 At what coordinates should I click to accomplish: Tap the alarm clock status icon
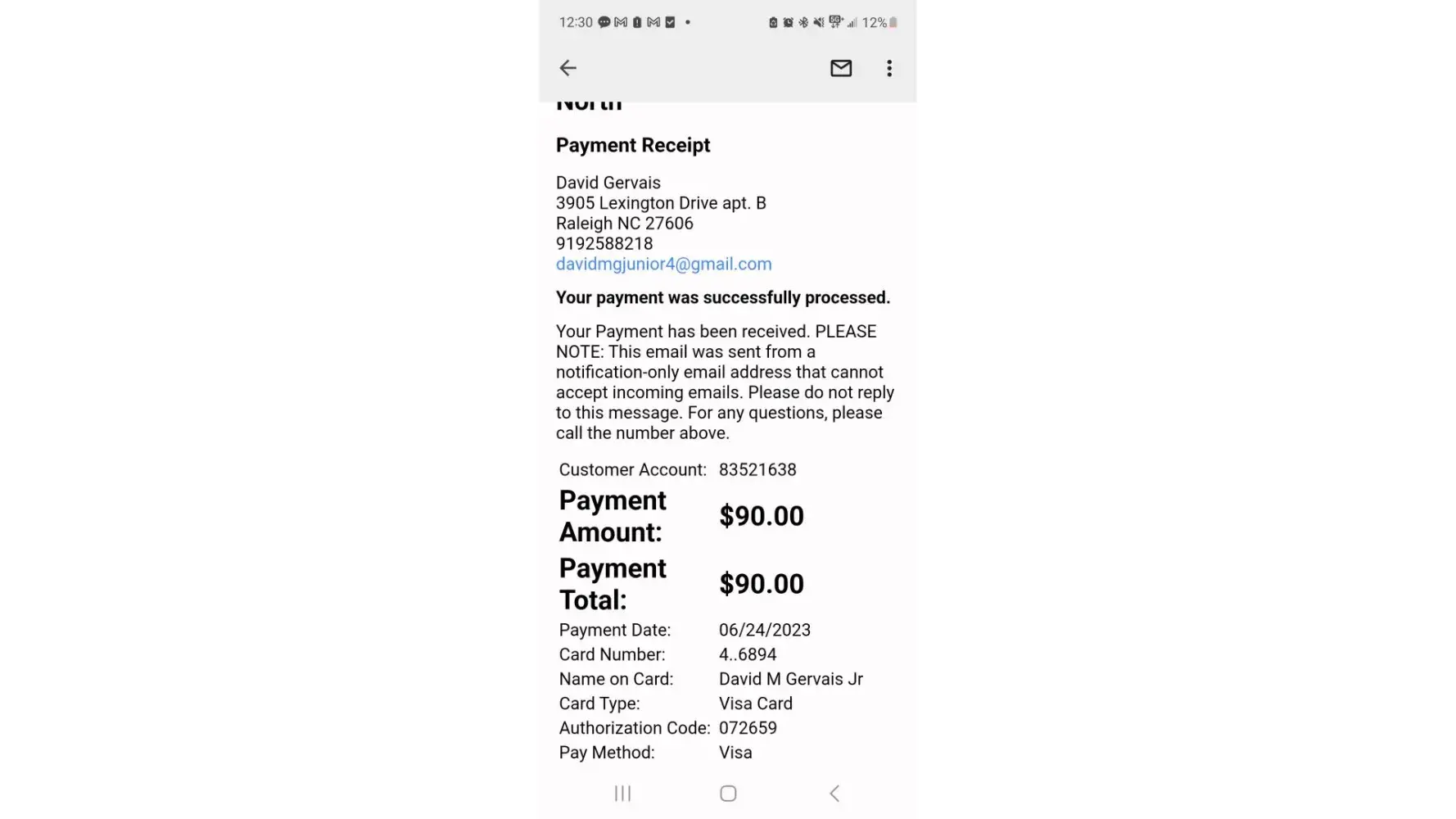point(788,22)
